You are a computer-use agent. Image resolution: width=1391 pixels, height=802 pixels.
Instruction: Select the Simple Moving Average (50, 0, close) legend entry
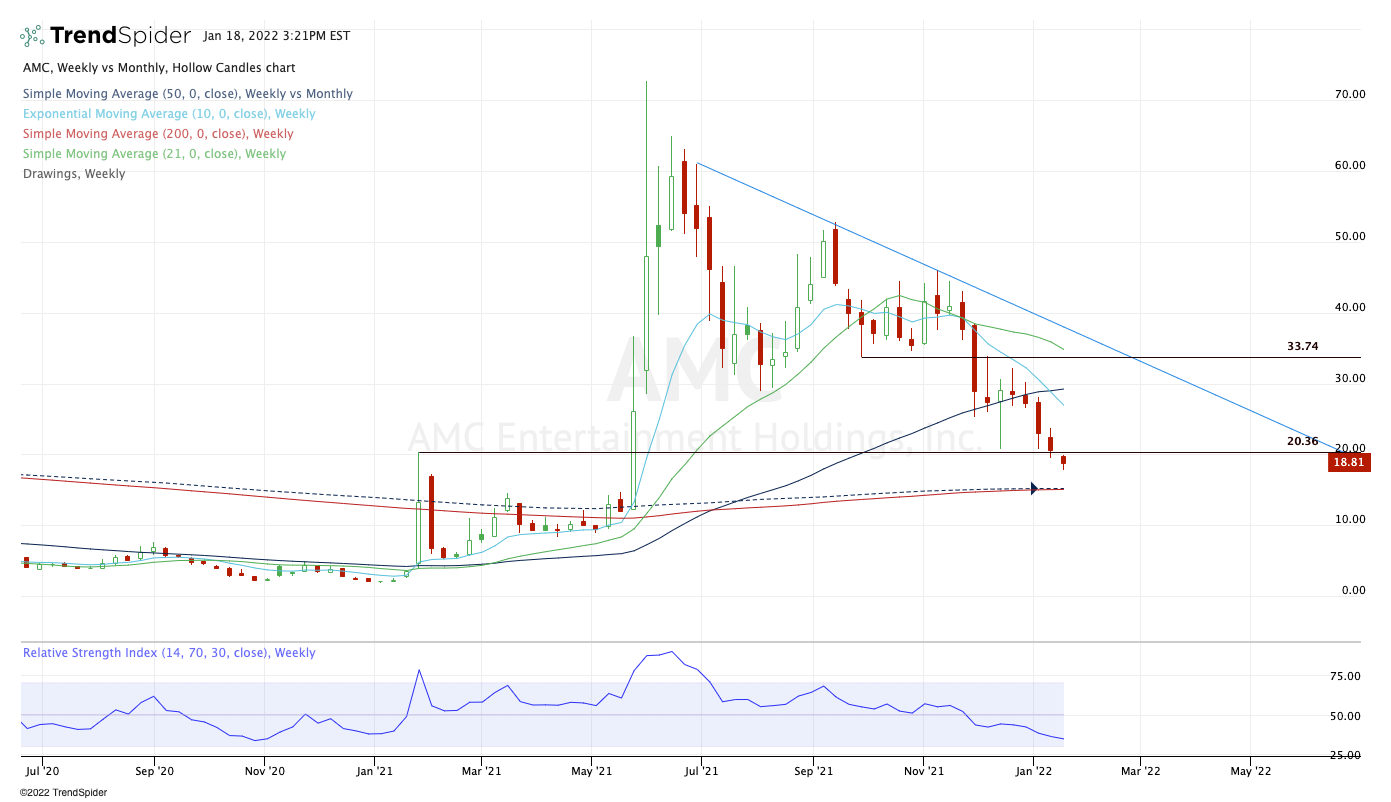pos(188,94)
